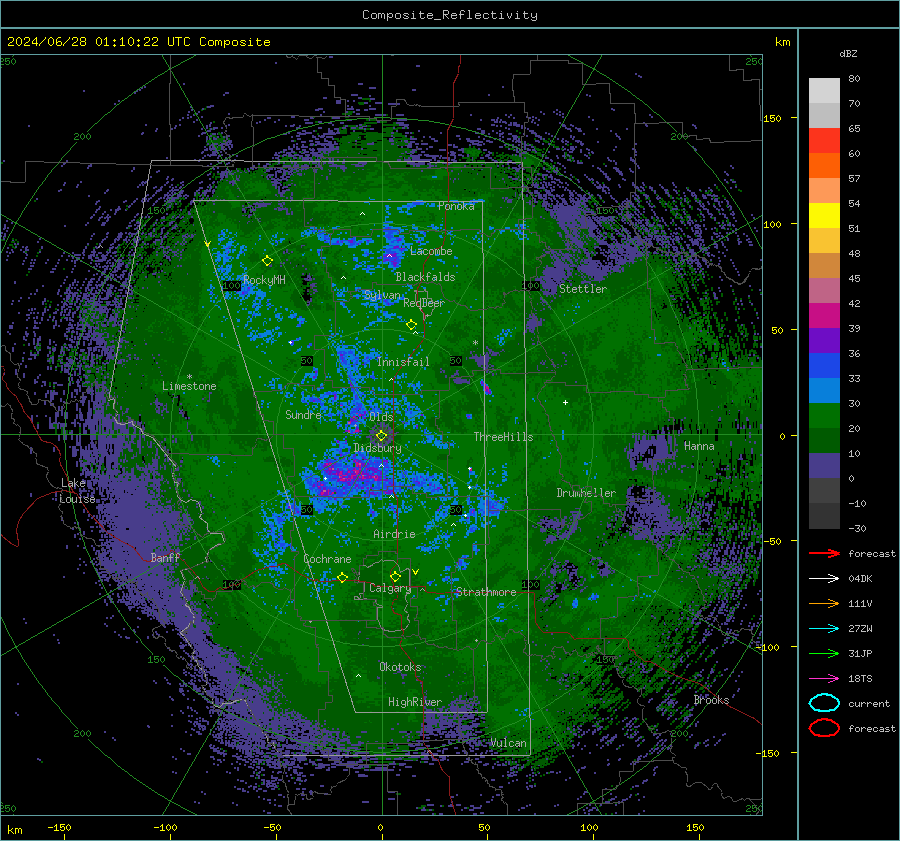Select the green 31JP arrow legend icon

pos(824,653)
